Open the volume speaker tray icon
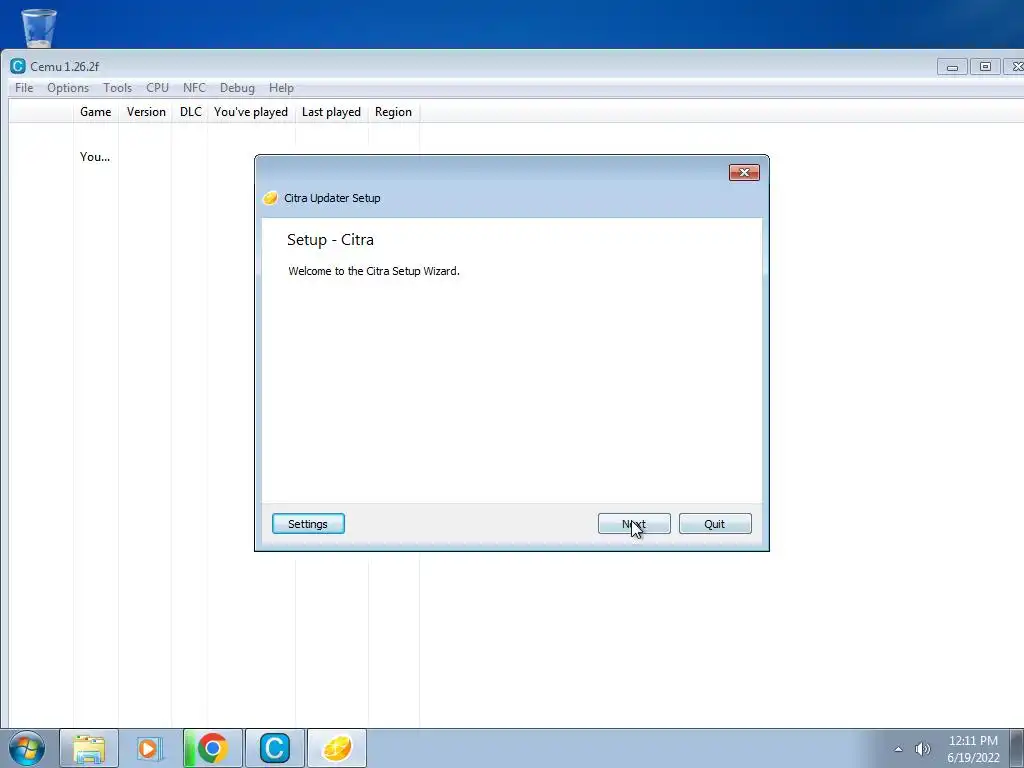Image resolution: width=1024 pixels, height=768 pixels. click(x=922, y=749)
